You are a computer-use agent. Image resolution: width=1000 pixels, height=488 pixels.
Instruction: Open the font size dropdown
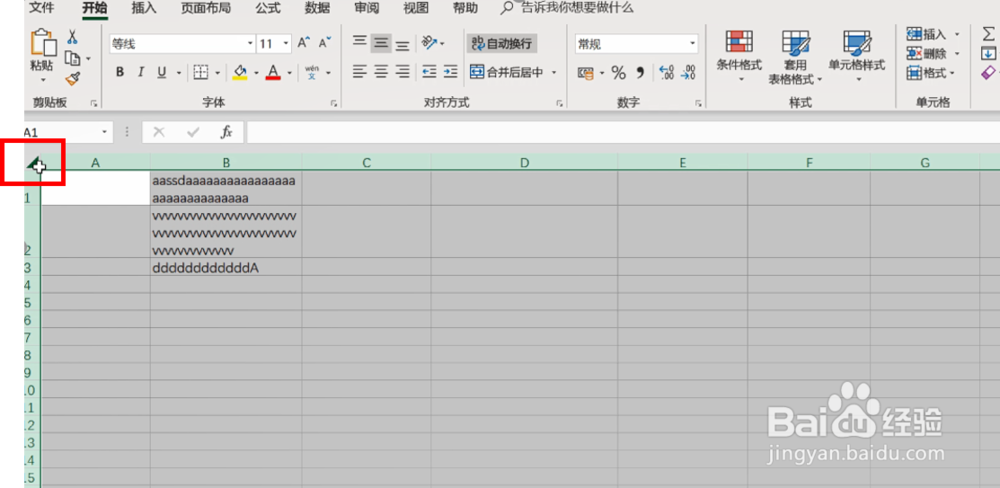coord(286,43)
